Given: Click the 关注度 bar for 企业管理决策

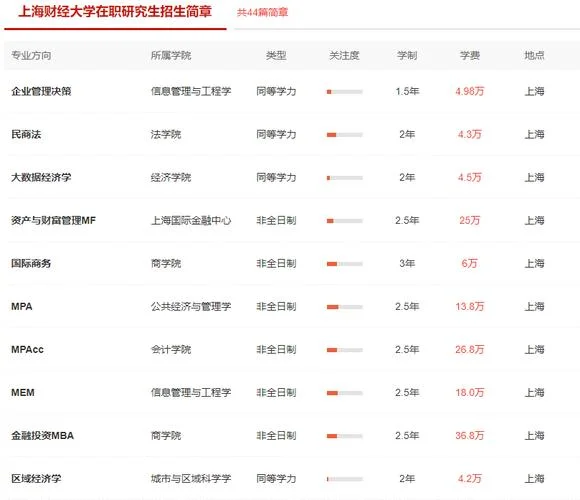Looking at the screenshot, I should click(x=345, y=92).
